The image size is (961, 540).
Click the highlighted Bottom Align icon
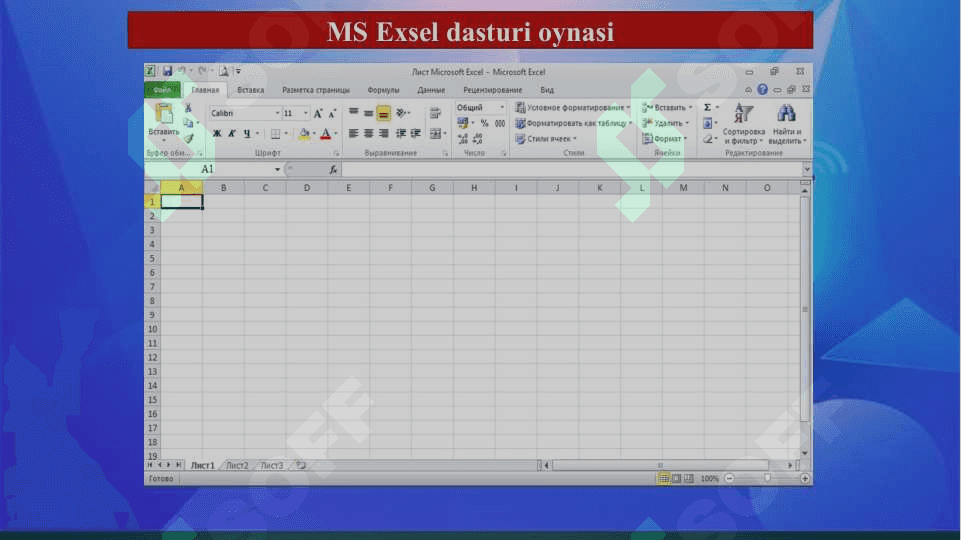pos(383,113)
